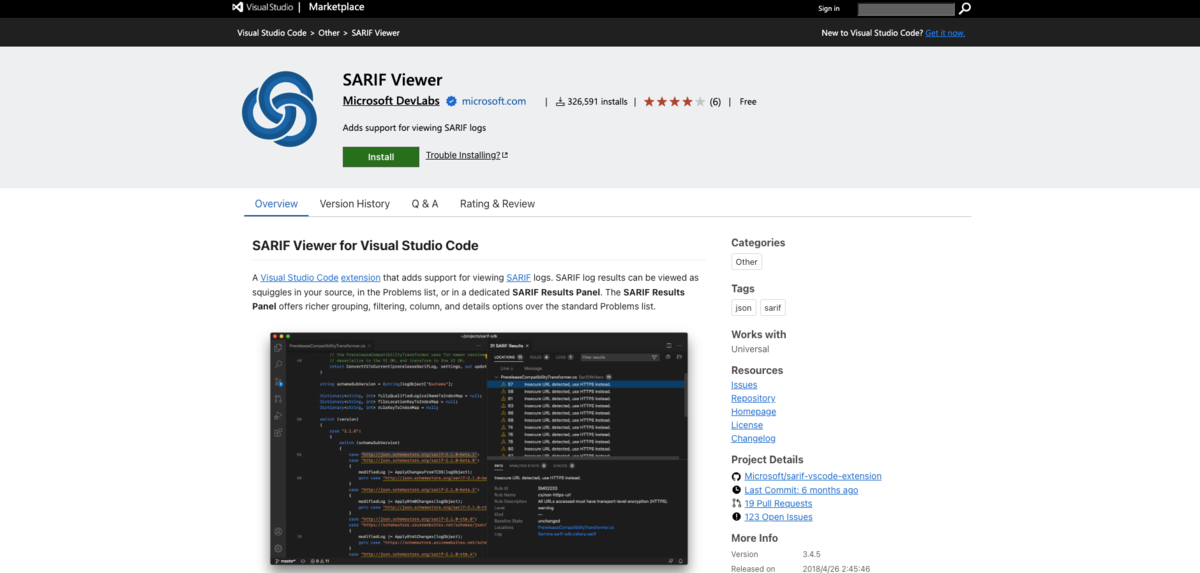The width and height of the screenshot is (1200, 573).
Task: Click the extension link in description
Action: click(x=361, y=277)
